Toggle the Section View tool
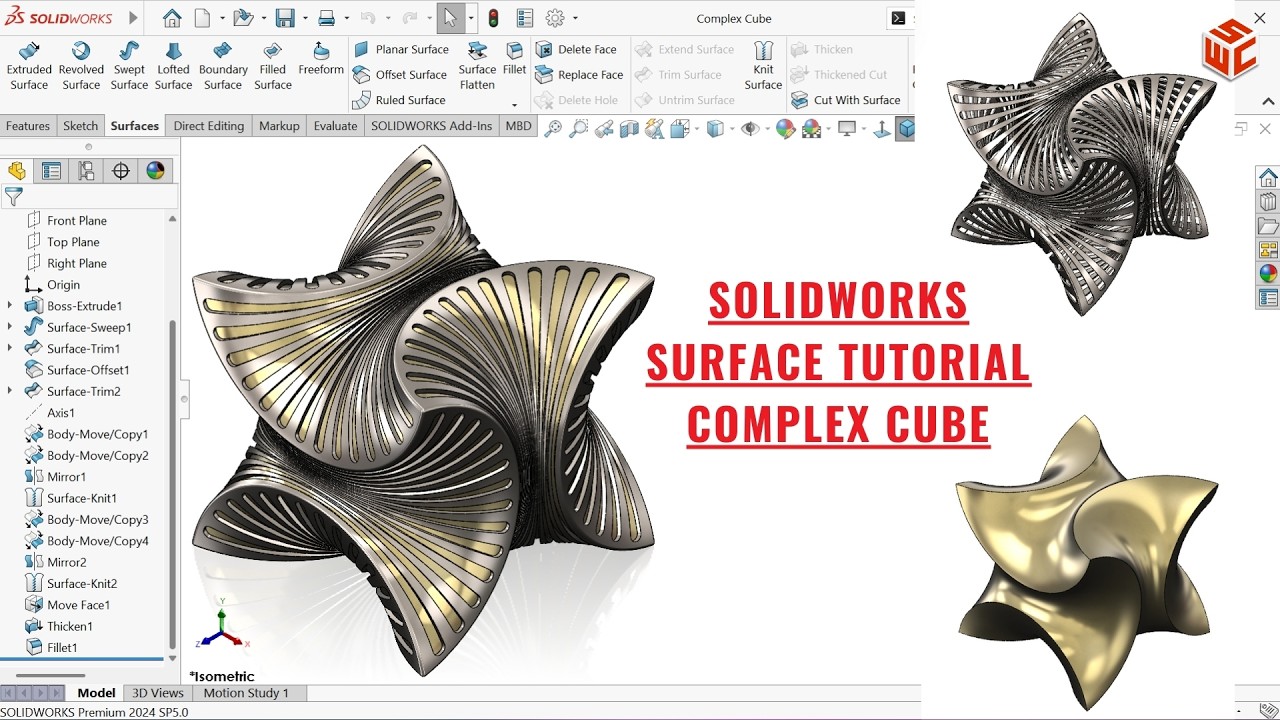1280x720 pixels. [x=629, y=128]
